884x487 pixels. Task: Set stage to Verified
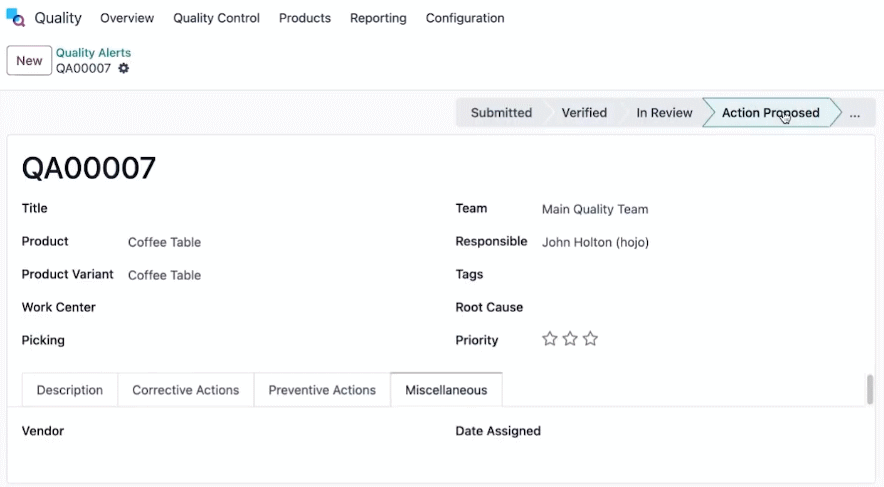584,113
